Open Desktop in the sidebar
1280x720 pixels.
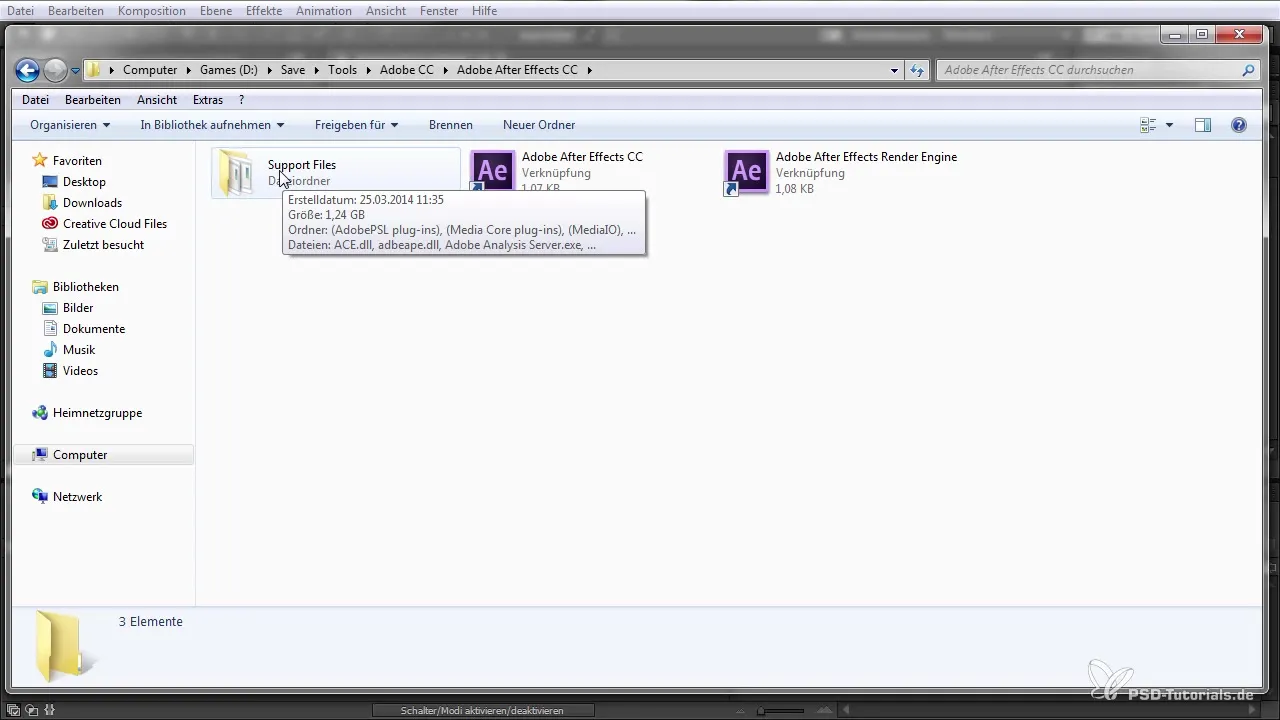coord(84,182)
